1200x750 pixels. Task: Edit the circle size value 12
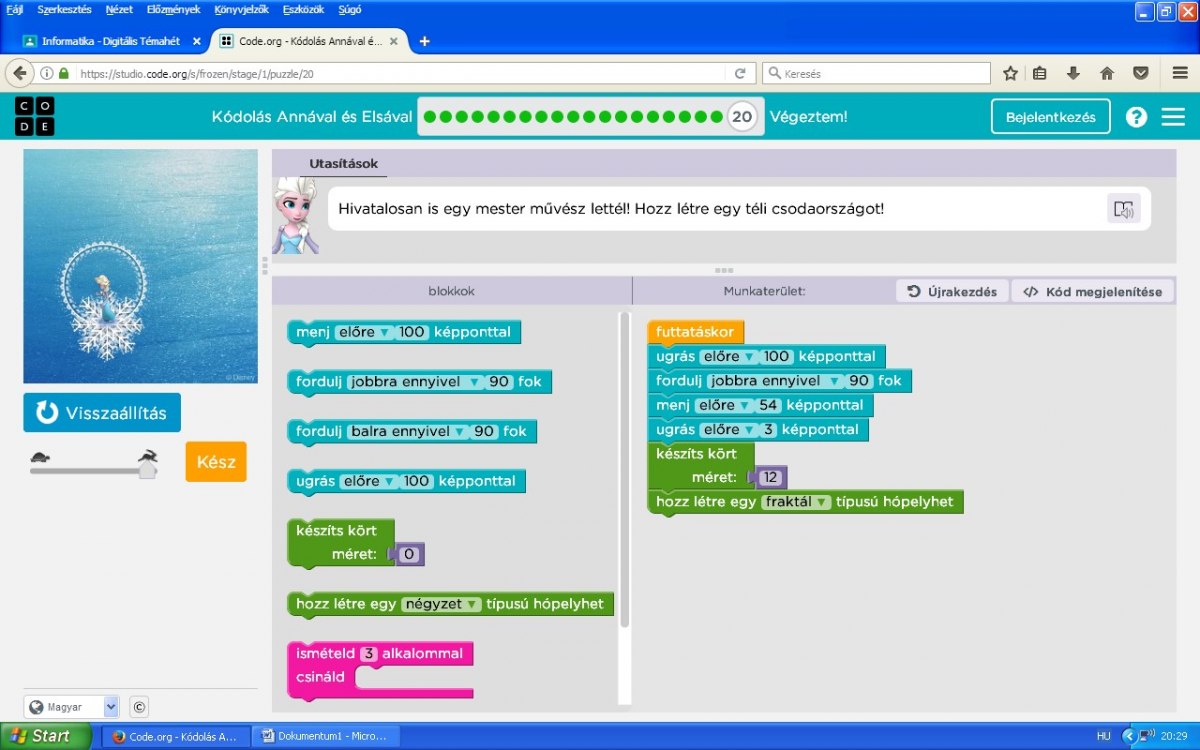point(770,478)
